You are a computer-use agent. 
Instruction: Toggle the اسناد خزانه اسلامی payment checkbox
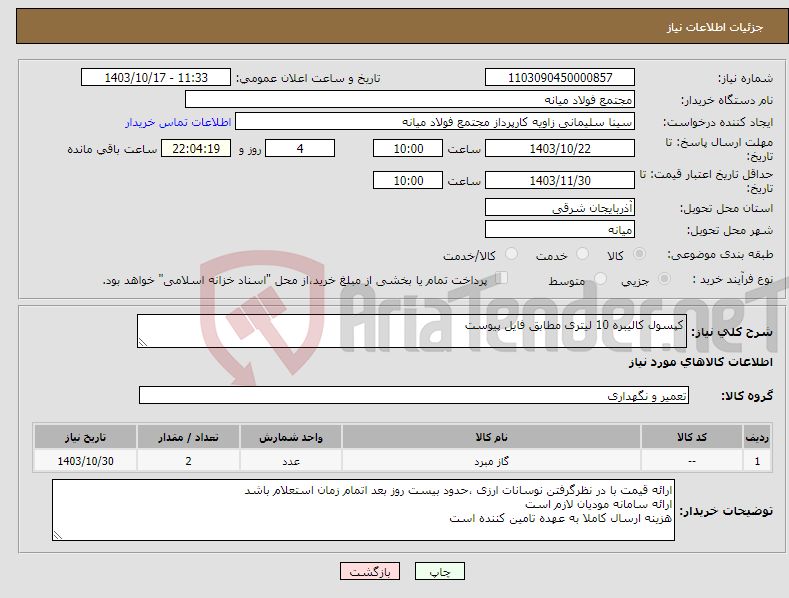click(x=502, y=277)
